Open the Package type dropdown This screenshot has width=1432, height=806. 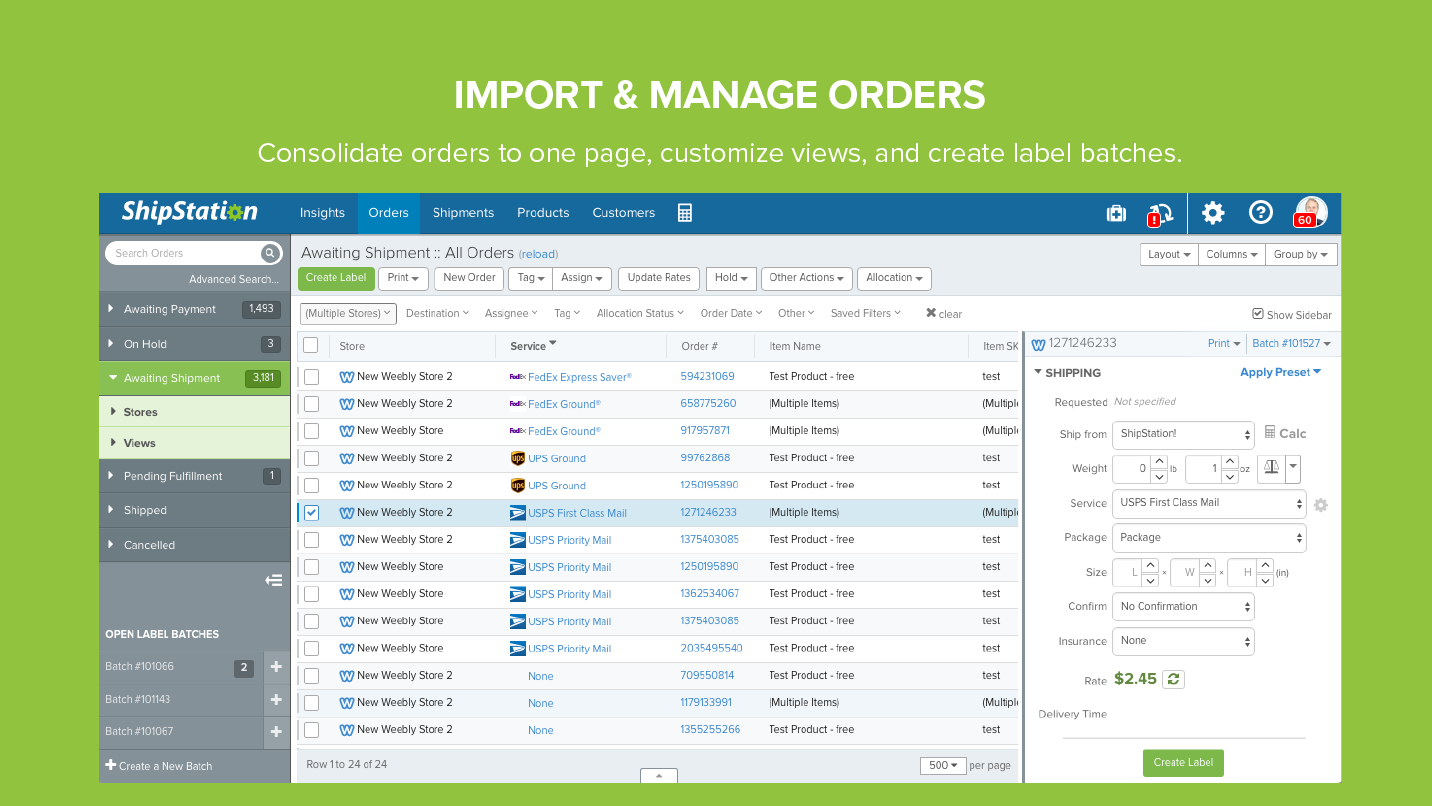tap(1209, 538)
